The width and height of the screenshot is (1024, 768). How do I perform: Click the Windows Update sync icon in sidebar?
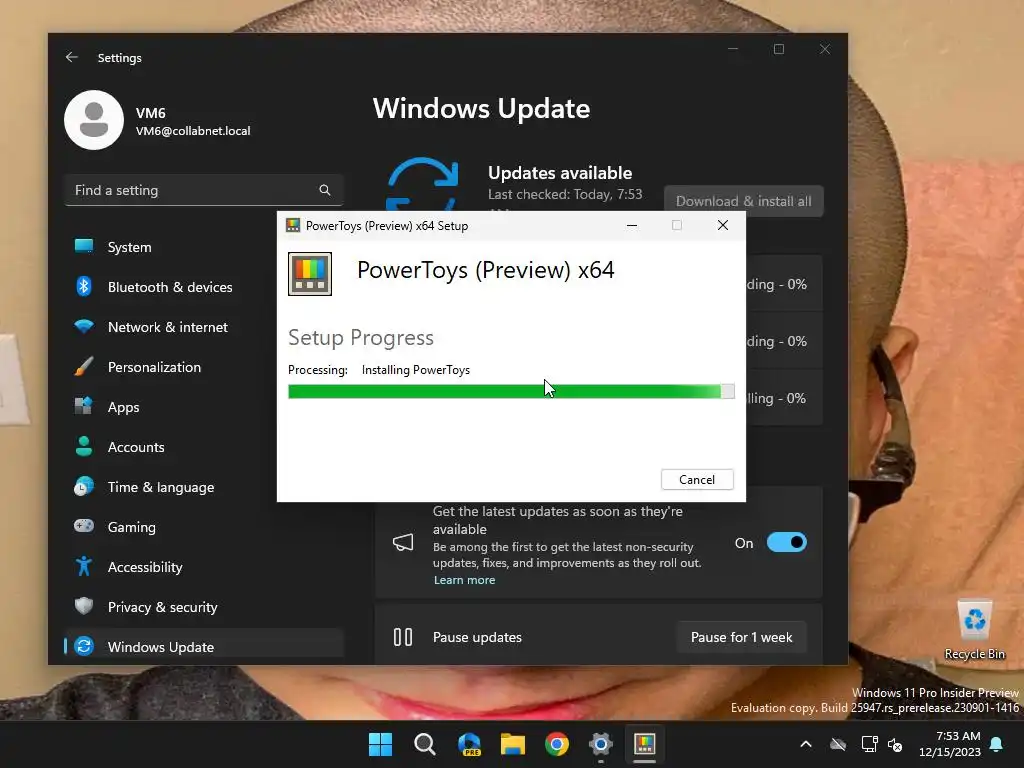click(x=84, y=646)
